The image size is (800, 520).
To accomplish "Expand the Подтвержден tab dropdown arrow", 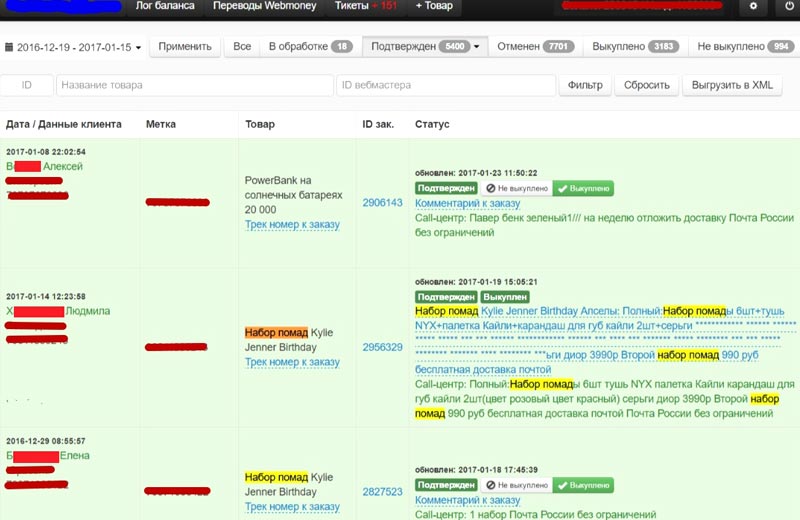I will click(477, 47).
